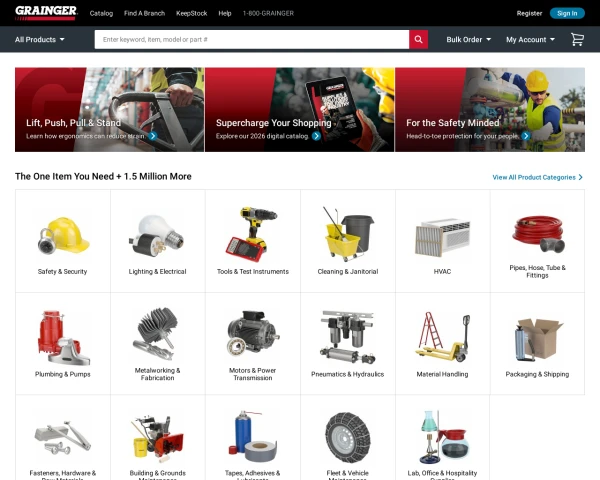
Task: Open Motors & Power Transmission motor image
Action: point(253,334)
